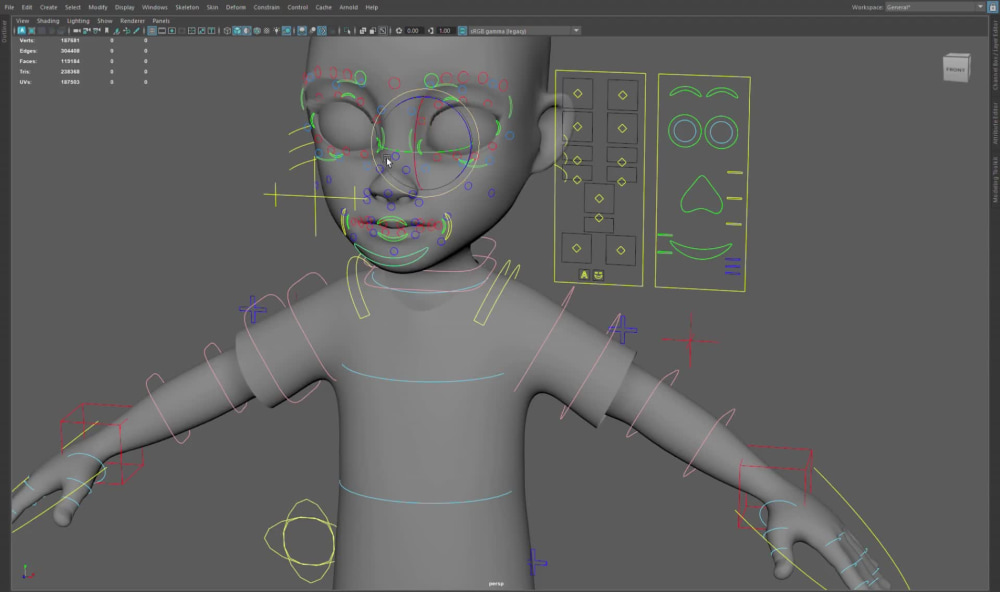Toggle the View Transform icon before sRGB gamma
Screen dimensions: 1000x592
[x=462, y=31]
